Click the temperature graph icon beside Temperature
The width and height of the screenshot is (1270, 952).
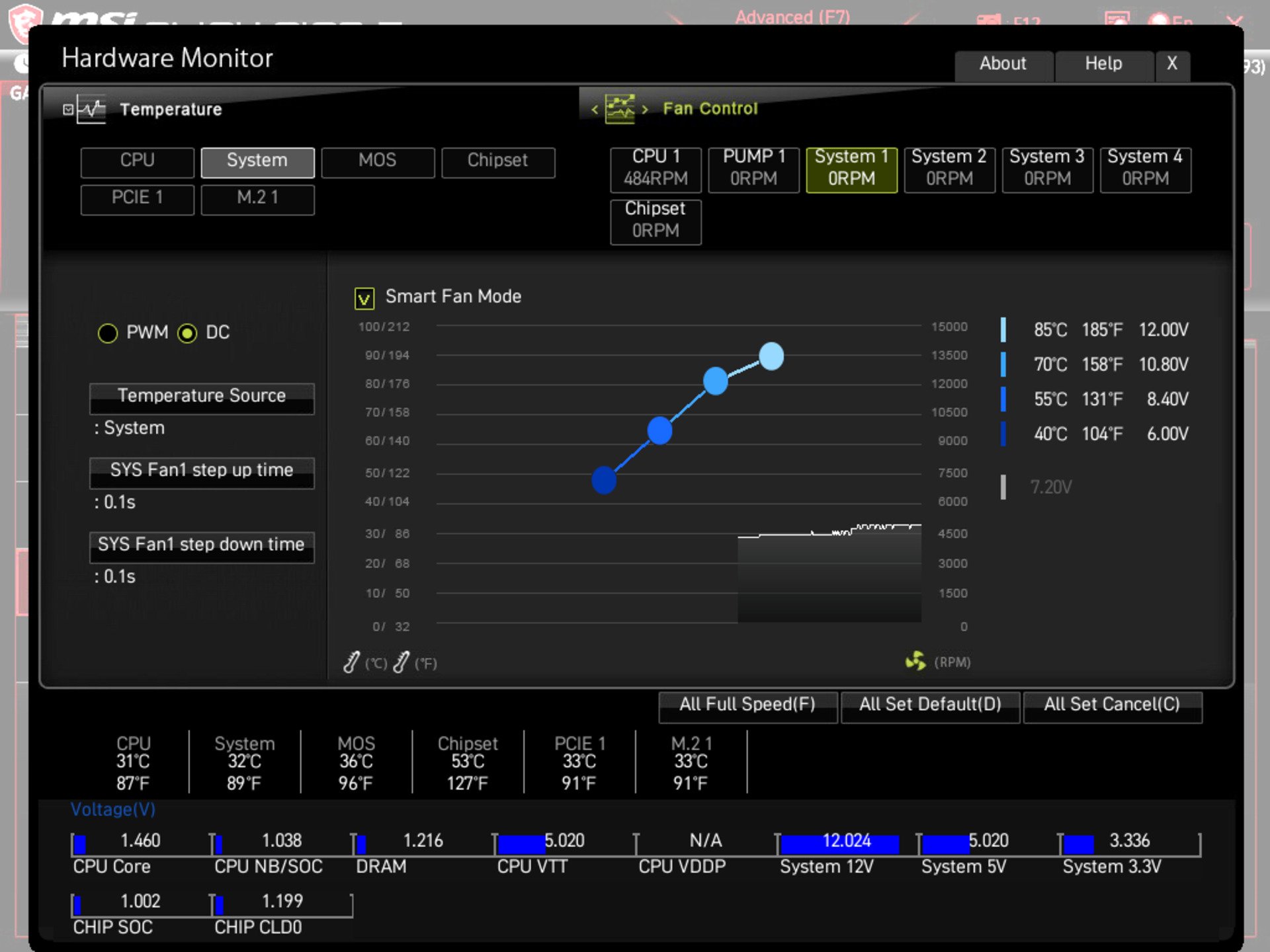tap(91, 109)
